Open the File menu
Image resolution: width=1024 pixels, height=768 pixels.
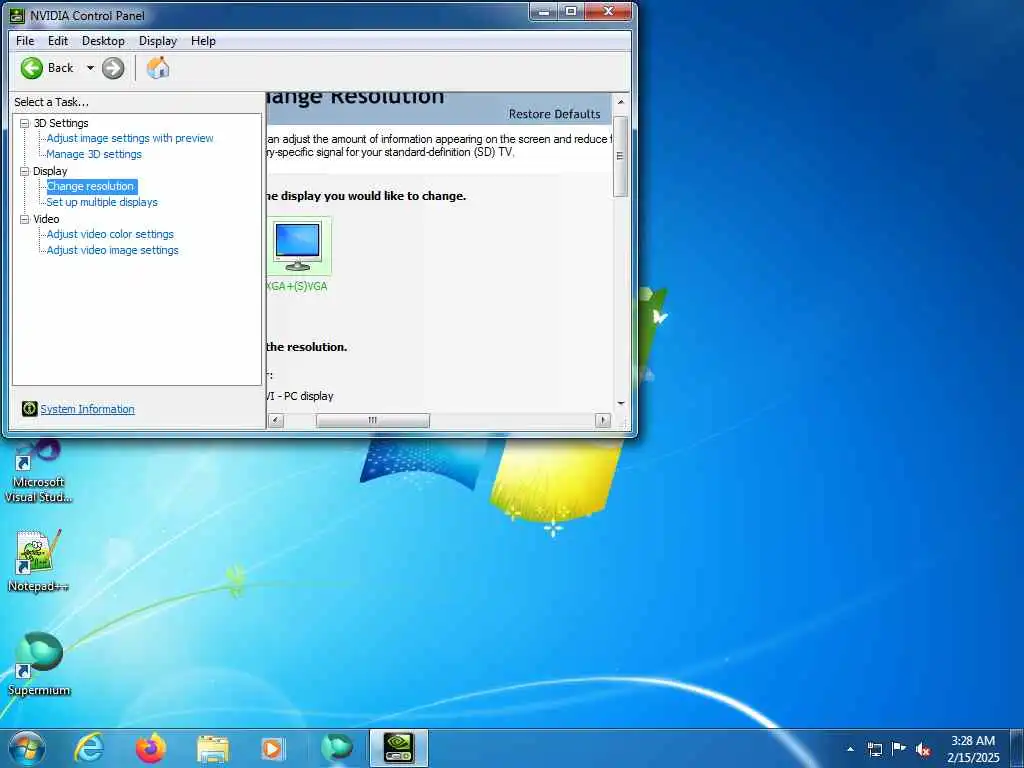coord(25,40)
